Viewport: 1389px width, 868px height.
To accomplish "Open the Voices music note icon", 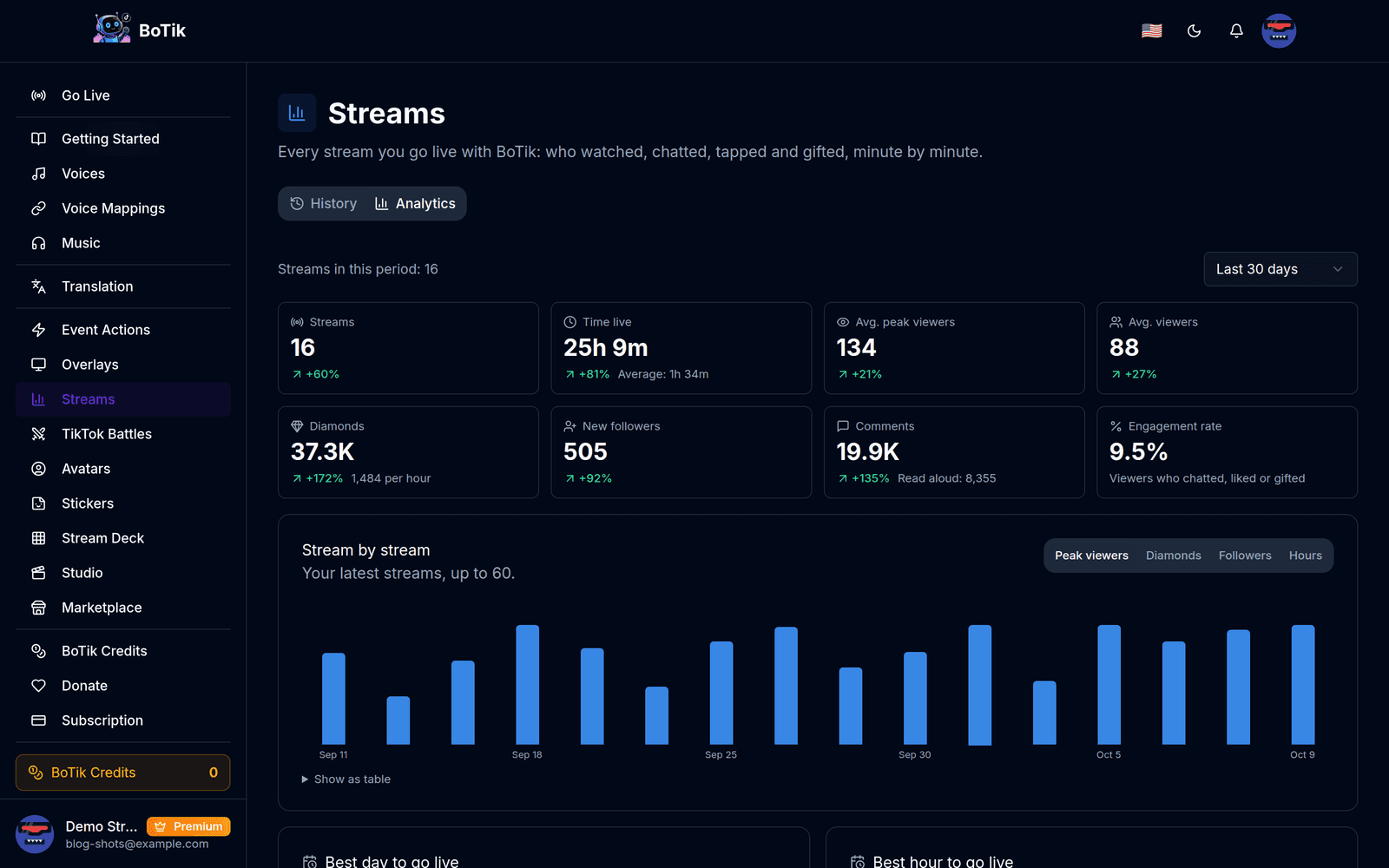I will pyautogui.click(x=38, y=174).
